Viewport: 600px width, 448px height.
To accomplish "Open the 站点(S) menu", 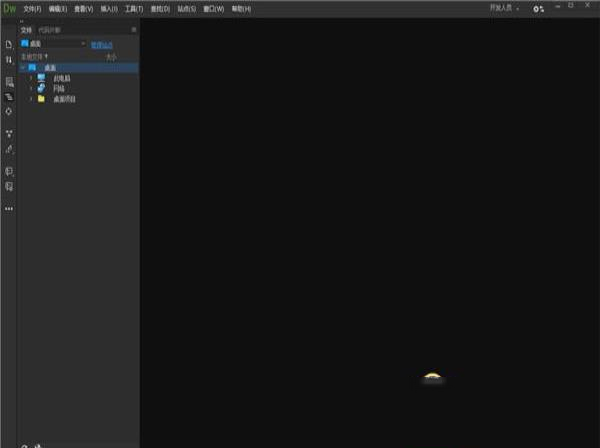I will tap(187, 9).
